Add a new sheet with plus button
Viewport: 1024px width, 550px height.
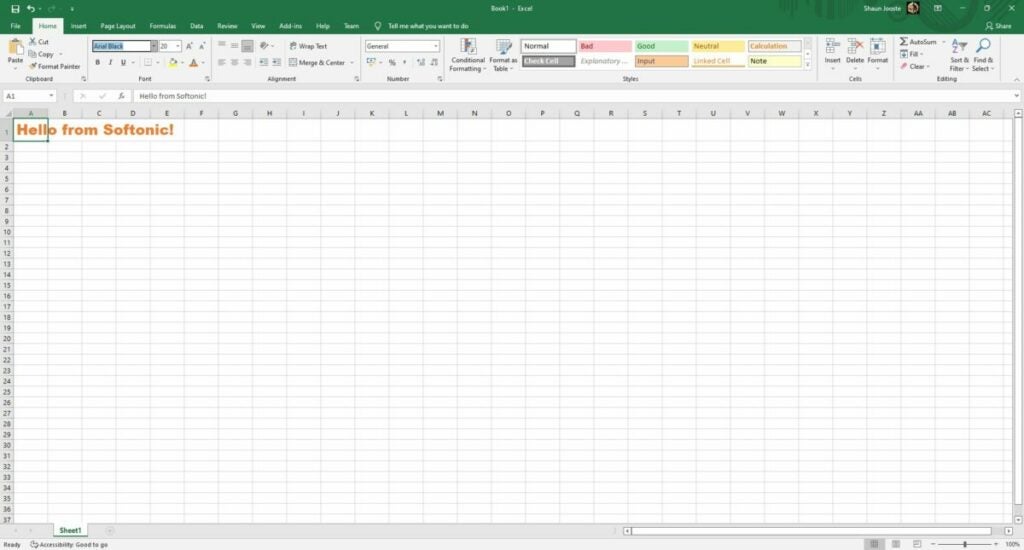point(110,530)
